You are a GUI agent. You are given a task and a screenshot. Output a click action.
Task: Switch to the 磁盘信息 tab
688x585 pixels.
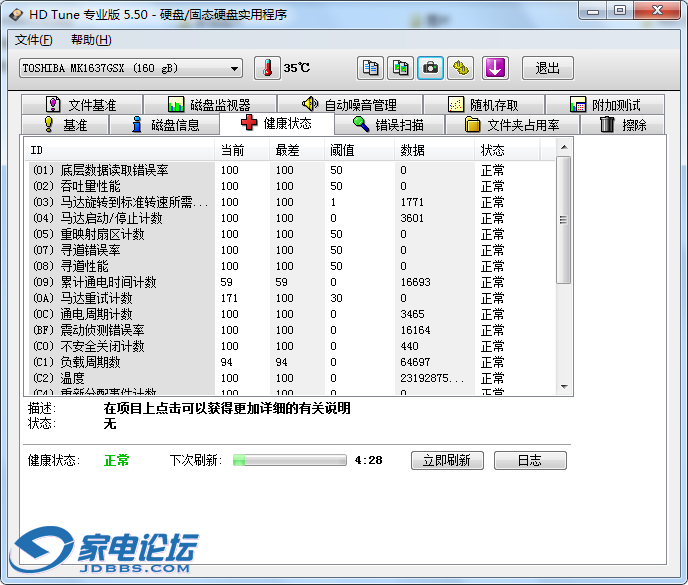point(165,125)
